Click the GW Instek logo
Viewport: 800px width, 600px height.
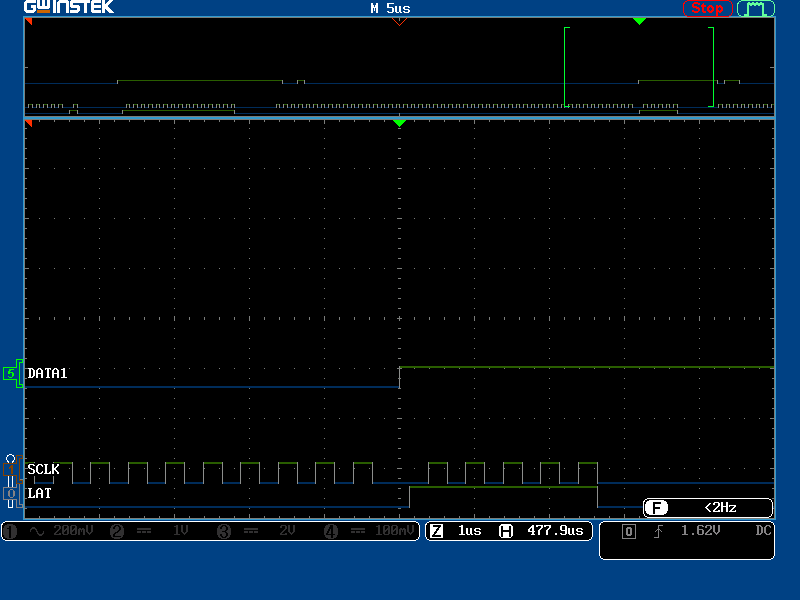tap(69, 7)
